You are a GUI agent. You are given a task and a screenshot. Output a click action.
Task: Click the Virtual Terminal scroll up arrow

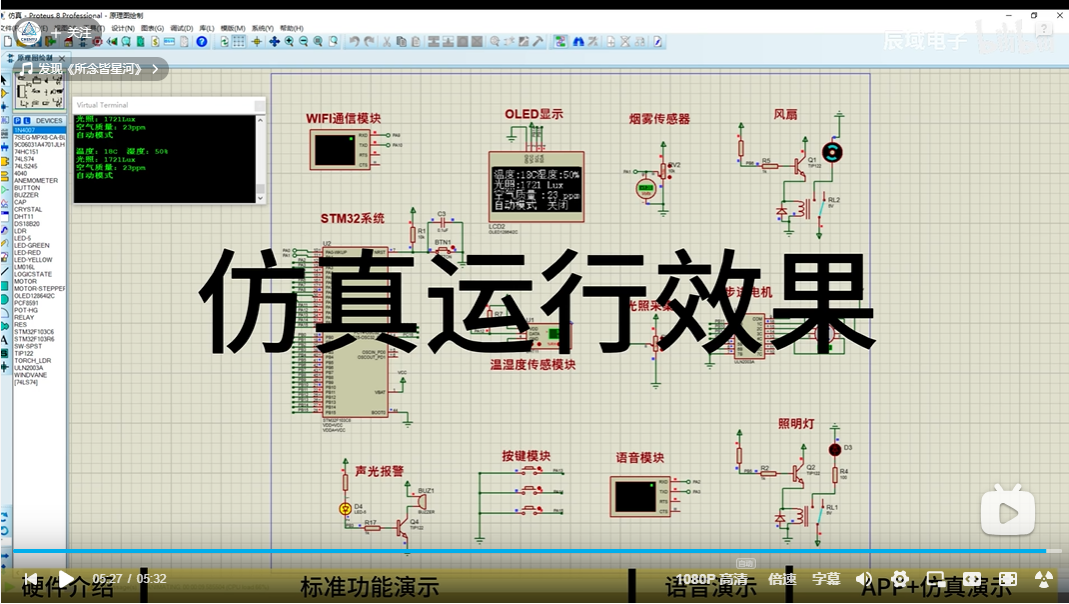point(260,121)
